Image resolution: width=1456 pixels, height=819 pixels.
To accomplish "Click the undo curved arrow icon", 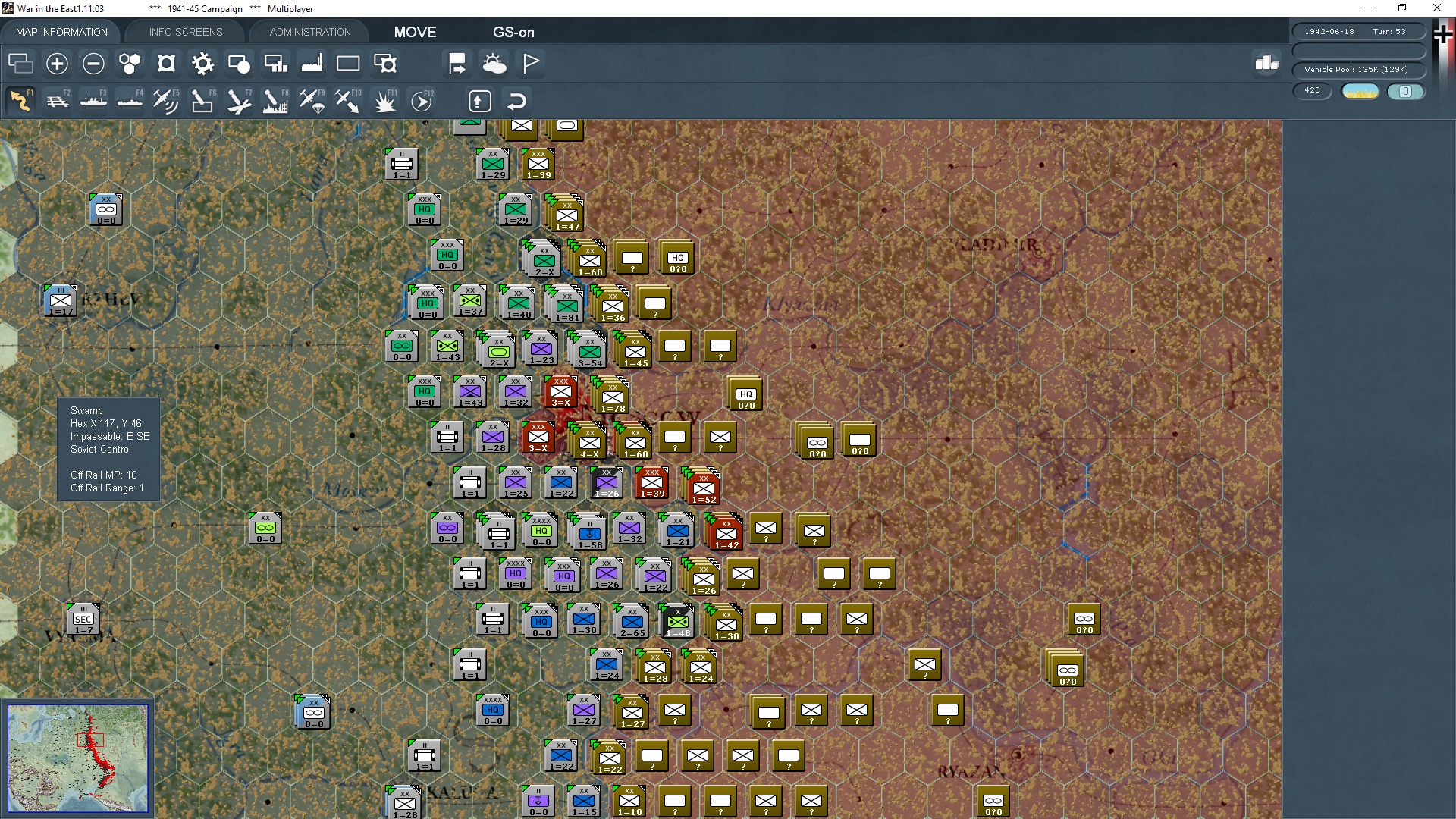I will [x=516, y=101].
